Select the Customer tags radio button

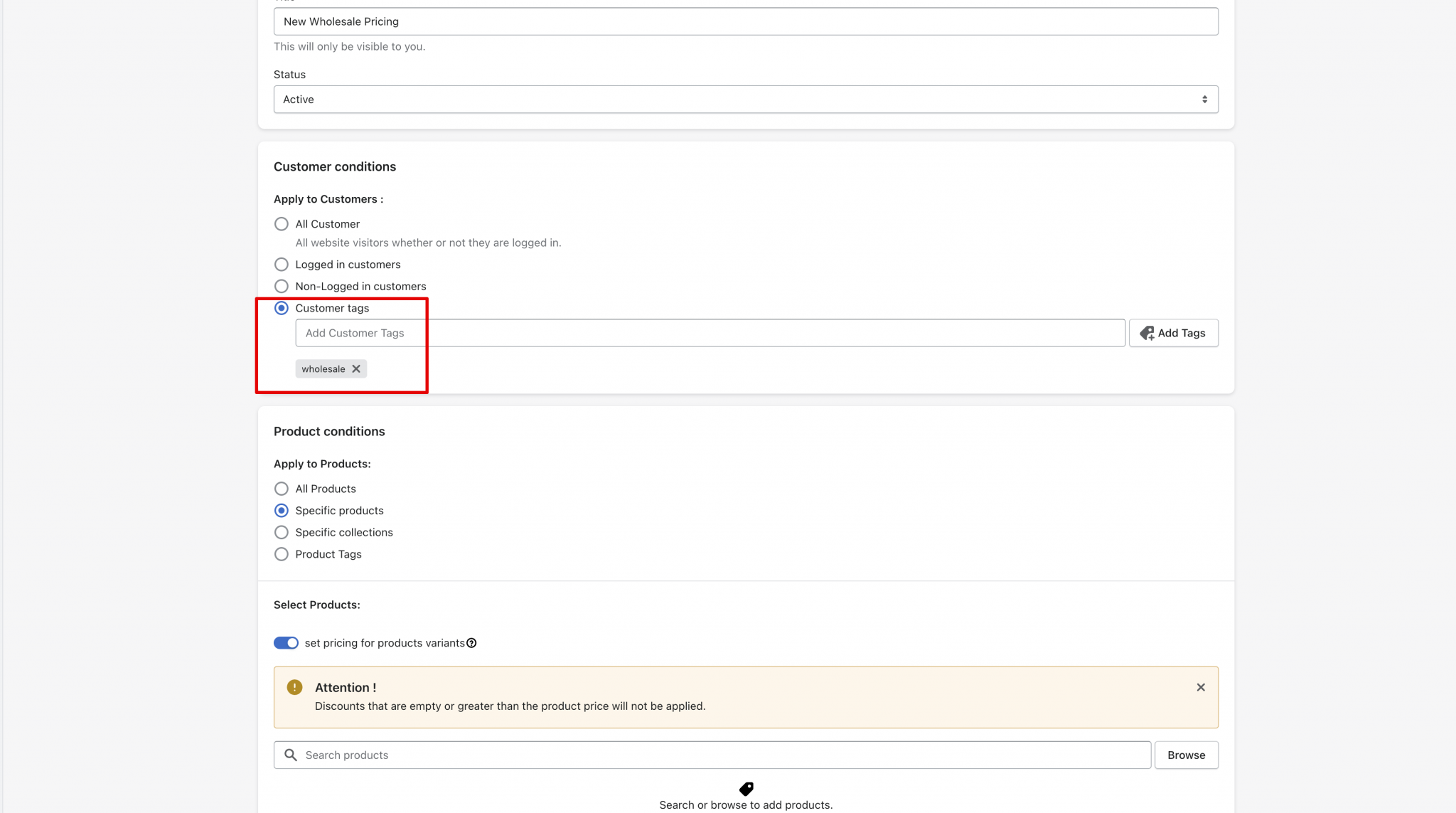pyautogui.click(x=282, y=308)
